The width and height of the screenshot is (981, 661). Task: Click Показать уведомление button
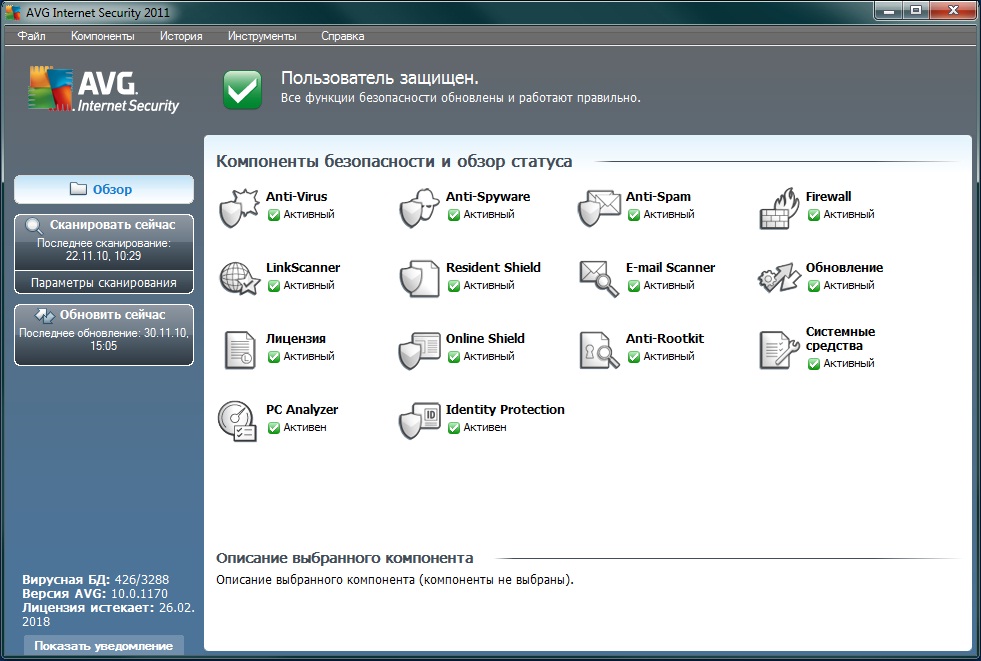[x=104, y=646]
